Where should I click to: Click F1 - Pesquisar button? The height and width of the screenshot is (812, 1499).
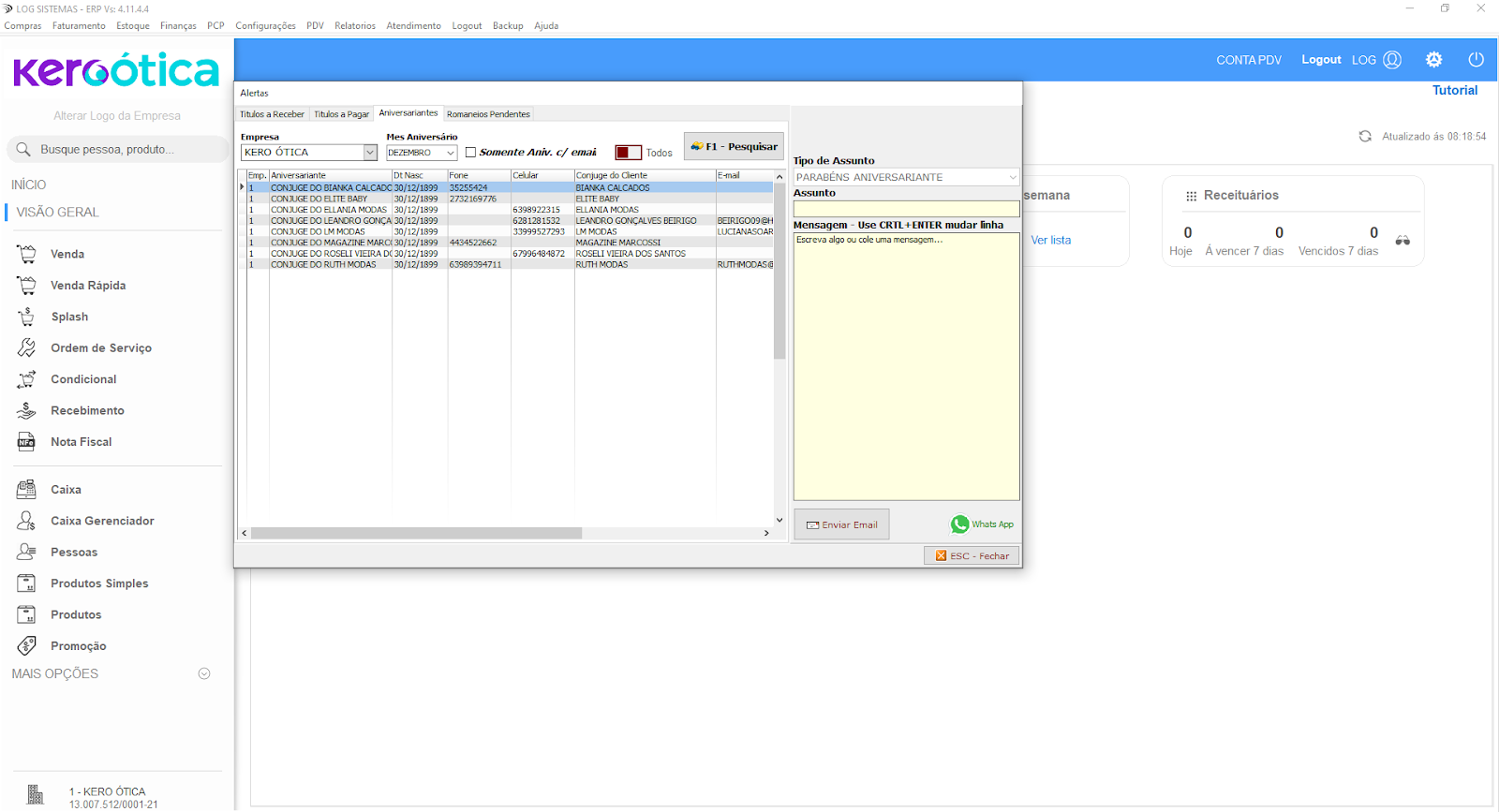coord(734,146)
